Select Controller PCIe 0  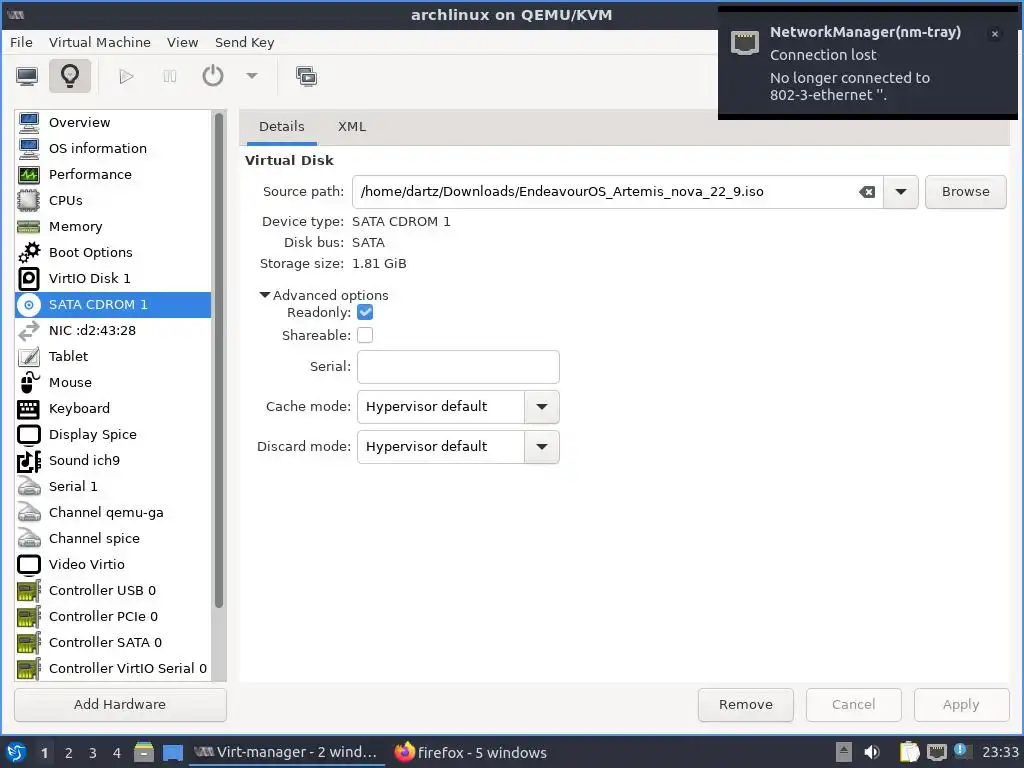[113, 616]
